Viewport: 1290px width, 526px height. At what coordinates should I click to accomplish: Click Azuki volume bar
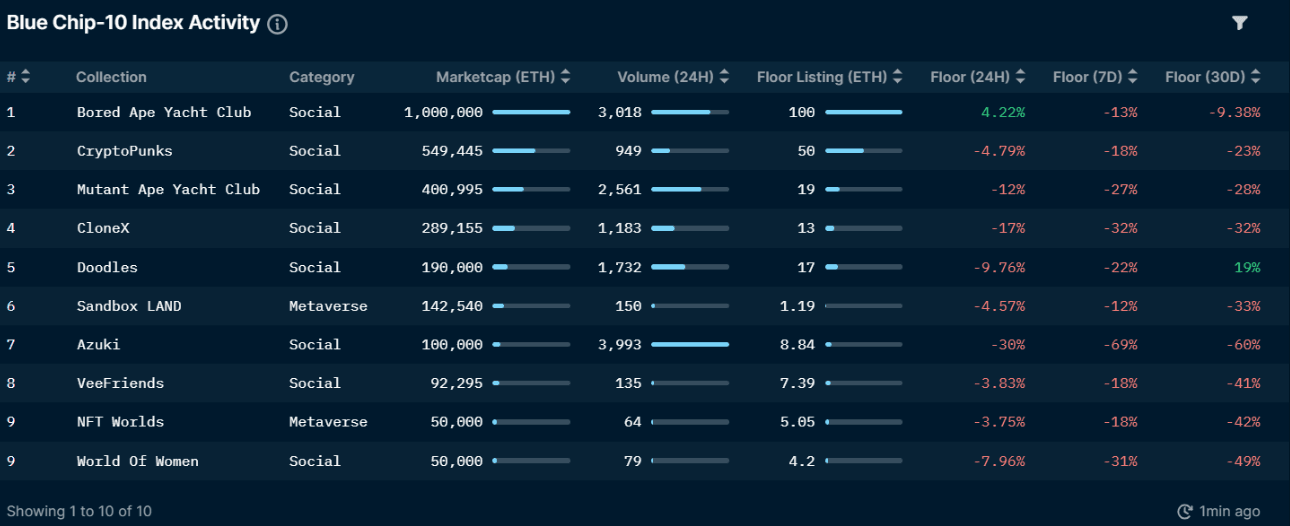(690, 344)
